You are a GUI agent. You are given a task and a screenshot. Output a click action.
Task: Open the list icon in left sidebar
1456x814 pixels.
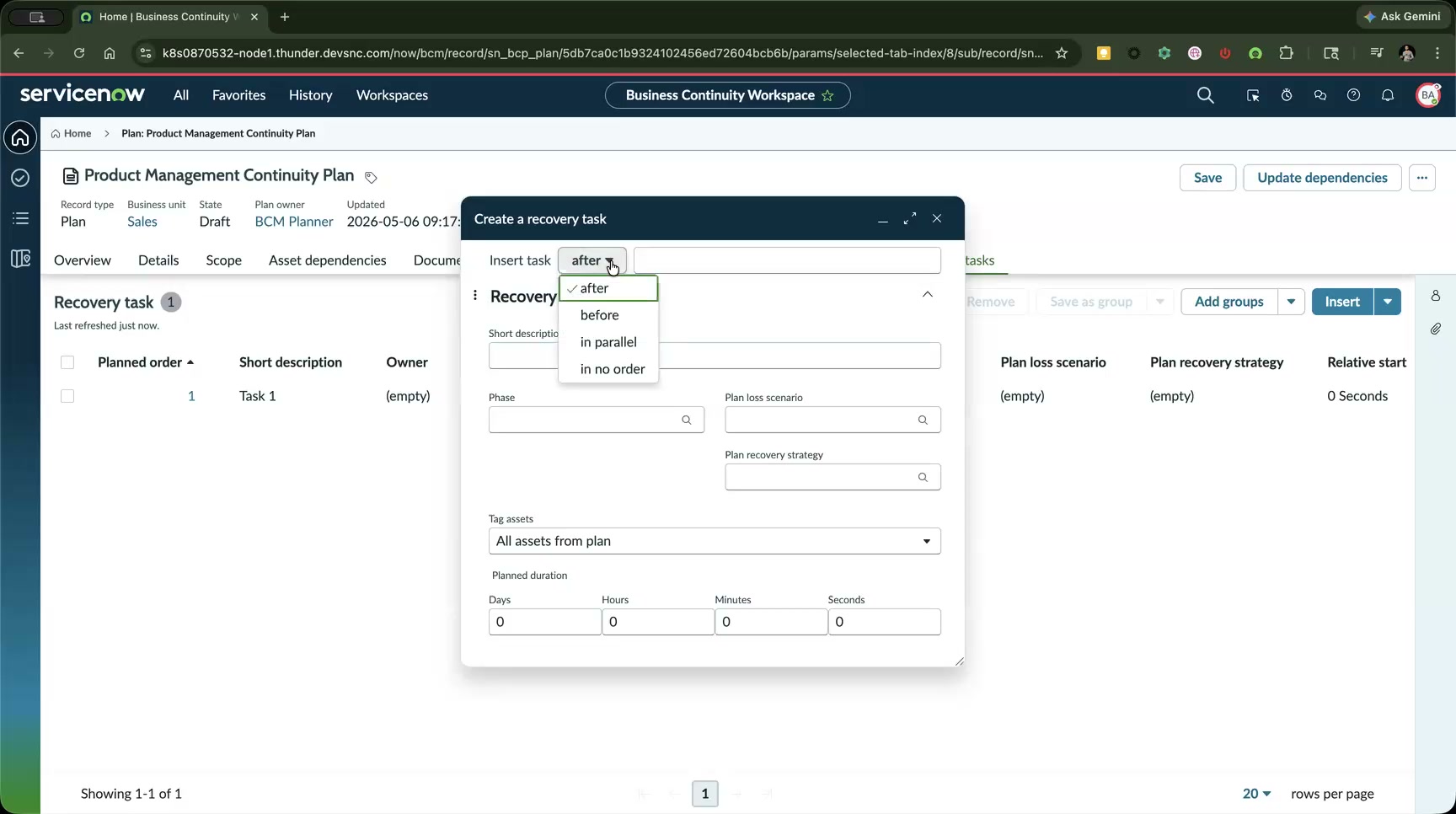pos(20,218)
